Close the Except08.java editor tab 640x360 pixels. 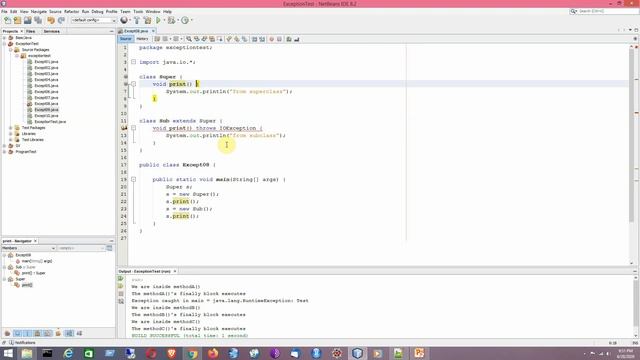coord(153,31)
